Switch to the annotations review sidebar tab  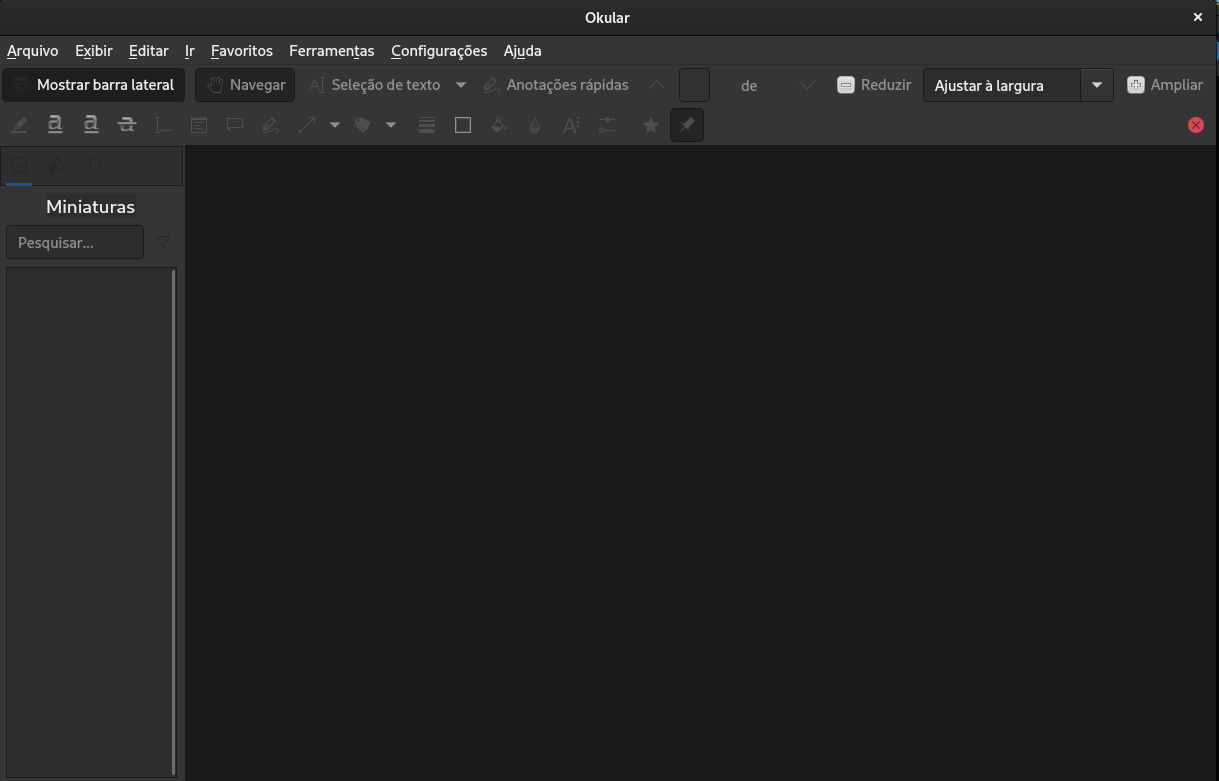click(x=57, y=165)
